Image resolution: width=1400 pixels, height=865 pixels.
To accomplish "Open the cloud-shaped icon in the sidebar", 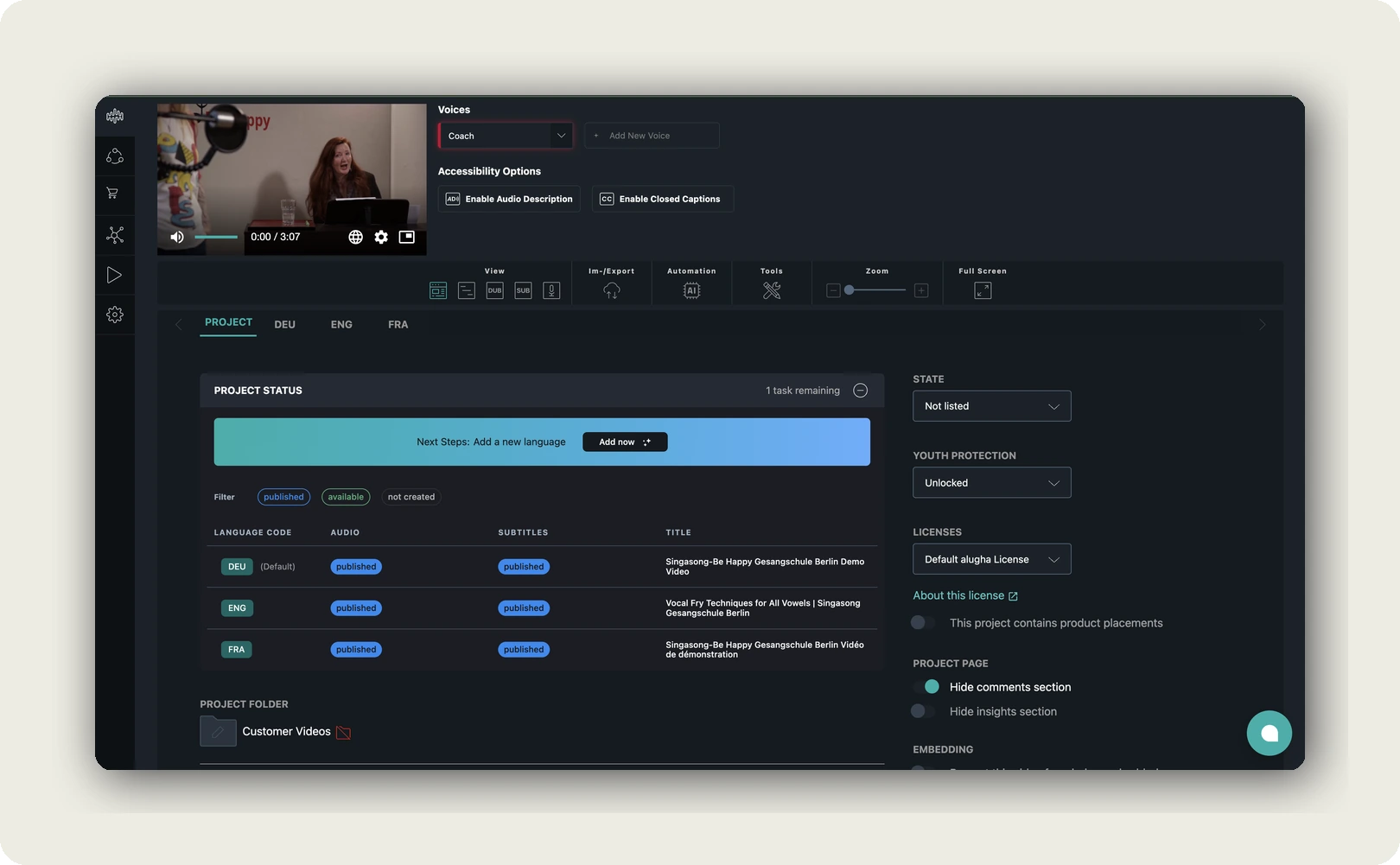I will coord(115,156).
